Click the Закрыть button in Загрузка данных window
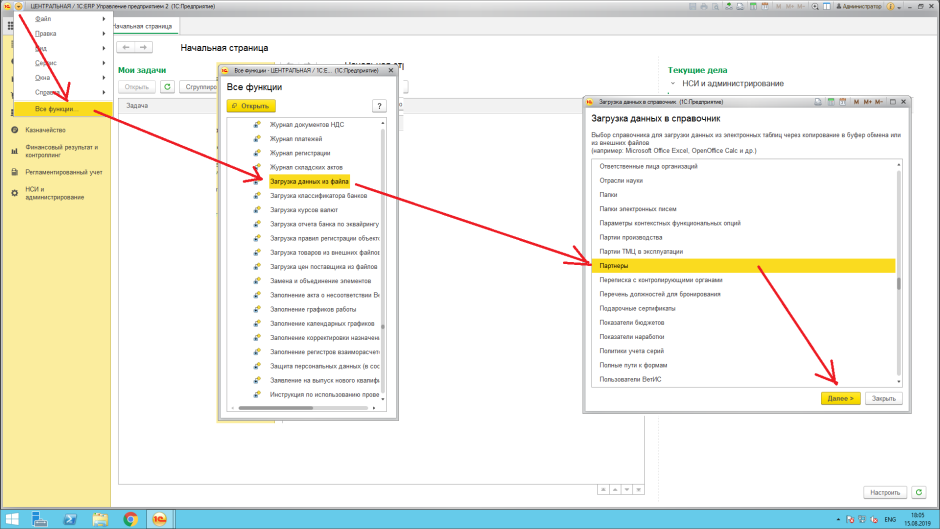Screen dimensions: 940x529 (884, 398)
